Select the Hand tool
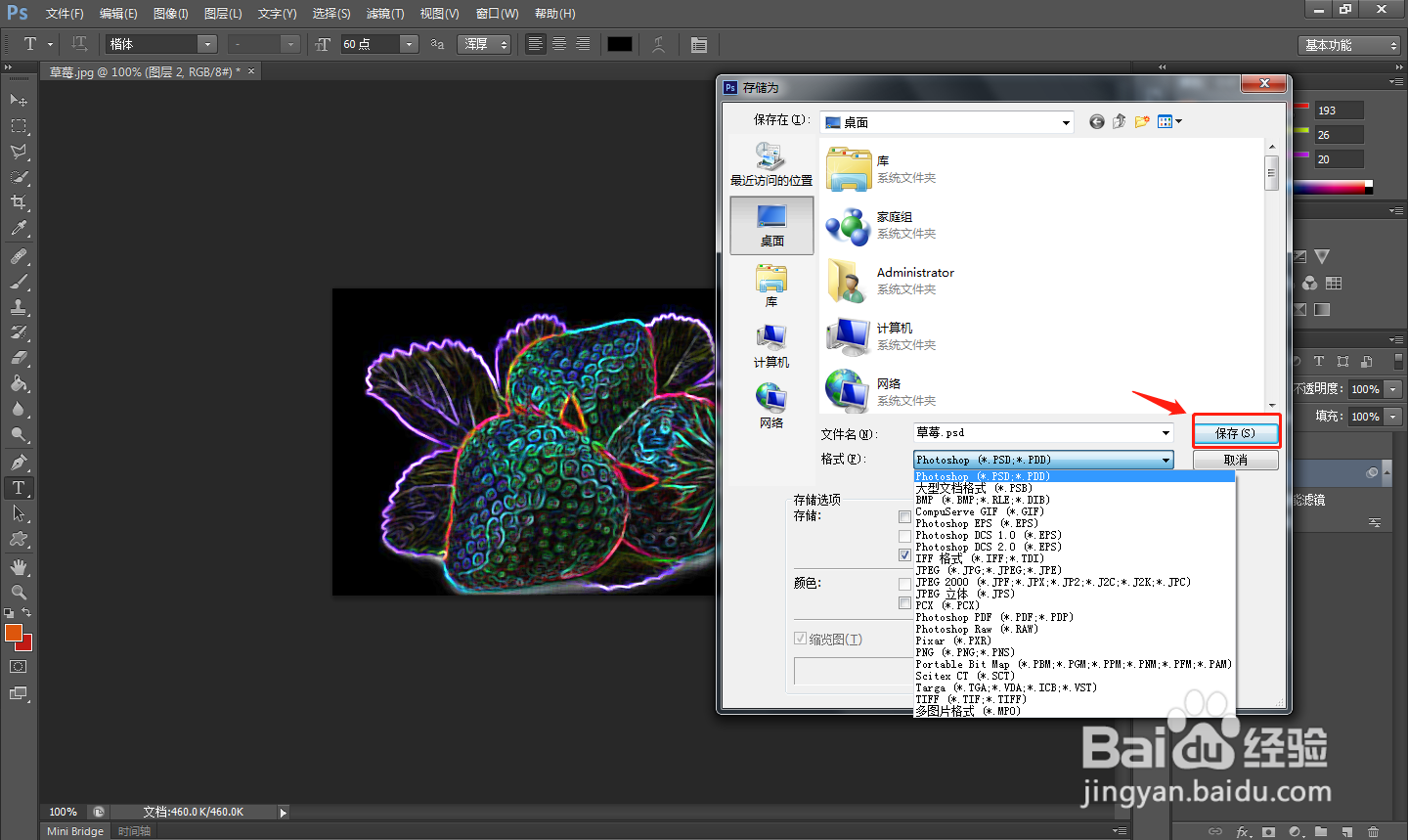1408x840 pixels. [x=19, y=567]
